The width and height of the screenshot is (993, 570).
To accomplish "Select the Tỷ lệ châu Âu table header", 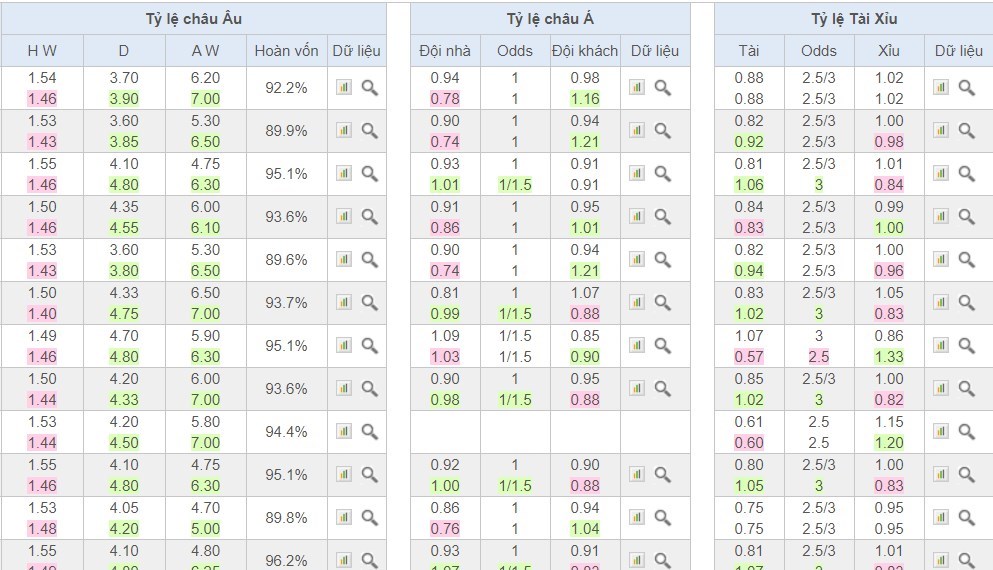I will click(193, 19).
